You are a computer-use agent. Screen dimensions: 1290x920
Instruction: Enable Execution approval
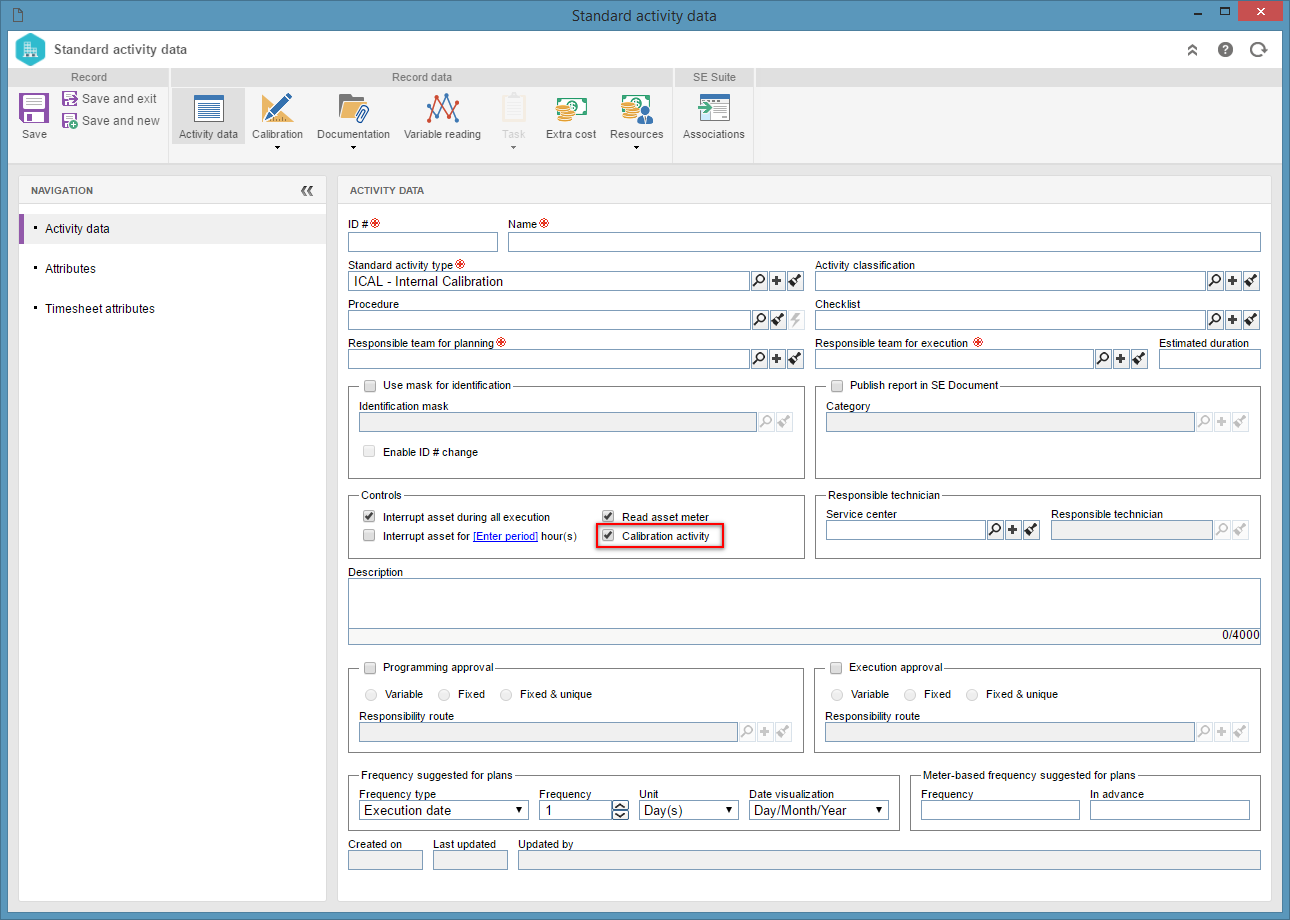pos(837,667)
